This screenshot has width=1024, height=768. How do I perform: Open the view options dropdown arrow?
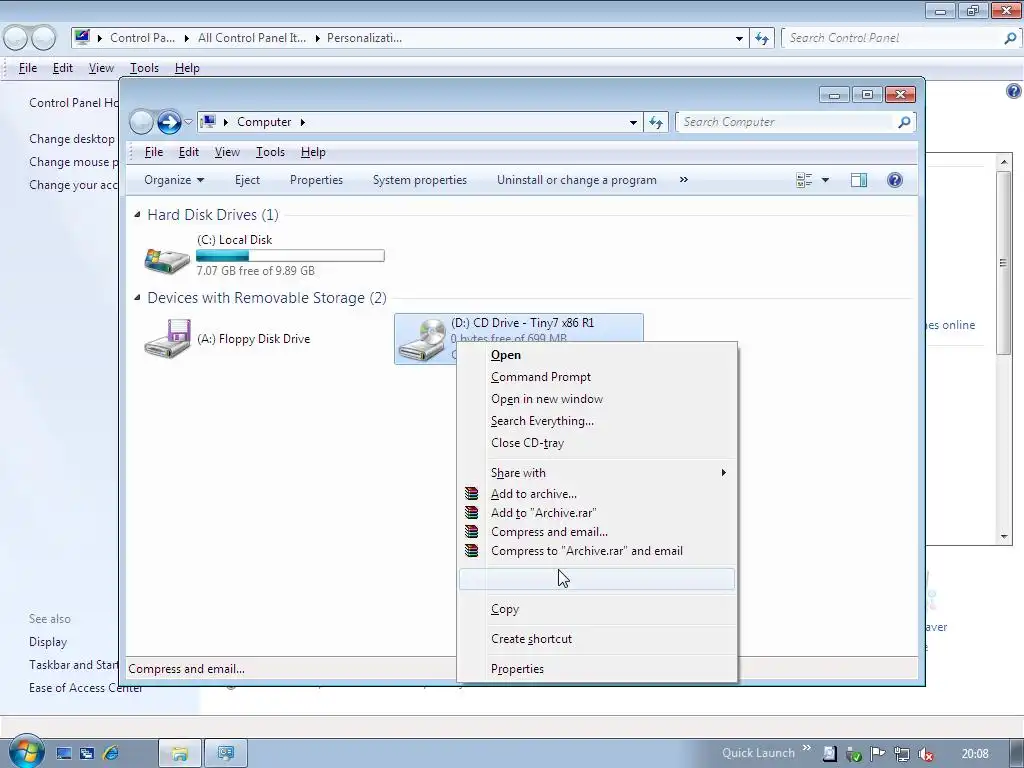[x=825, y=180]
